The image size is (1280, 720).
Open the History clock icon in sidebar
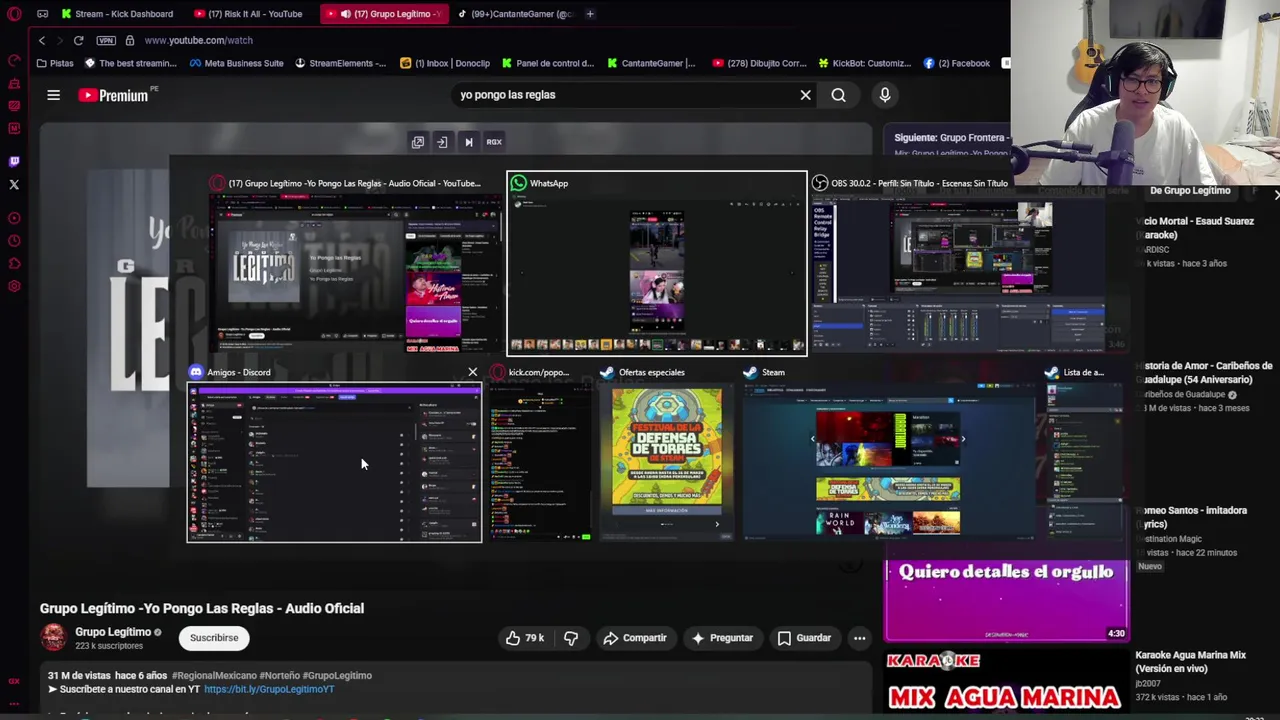tap(14, 241)
